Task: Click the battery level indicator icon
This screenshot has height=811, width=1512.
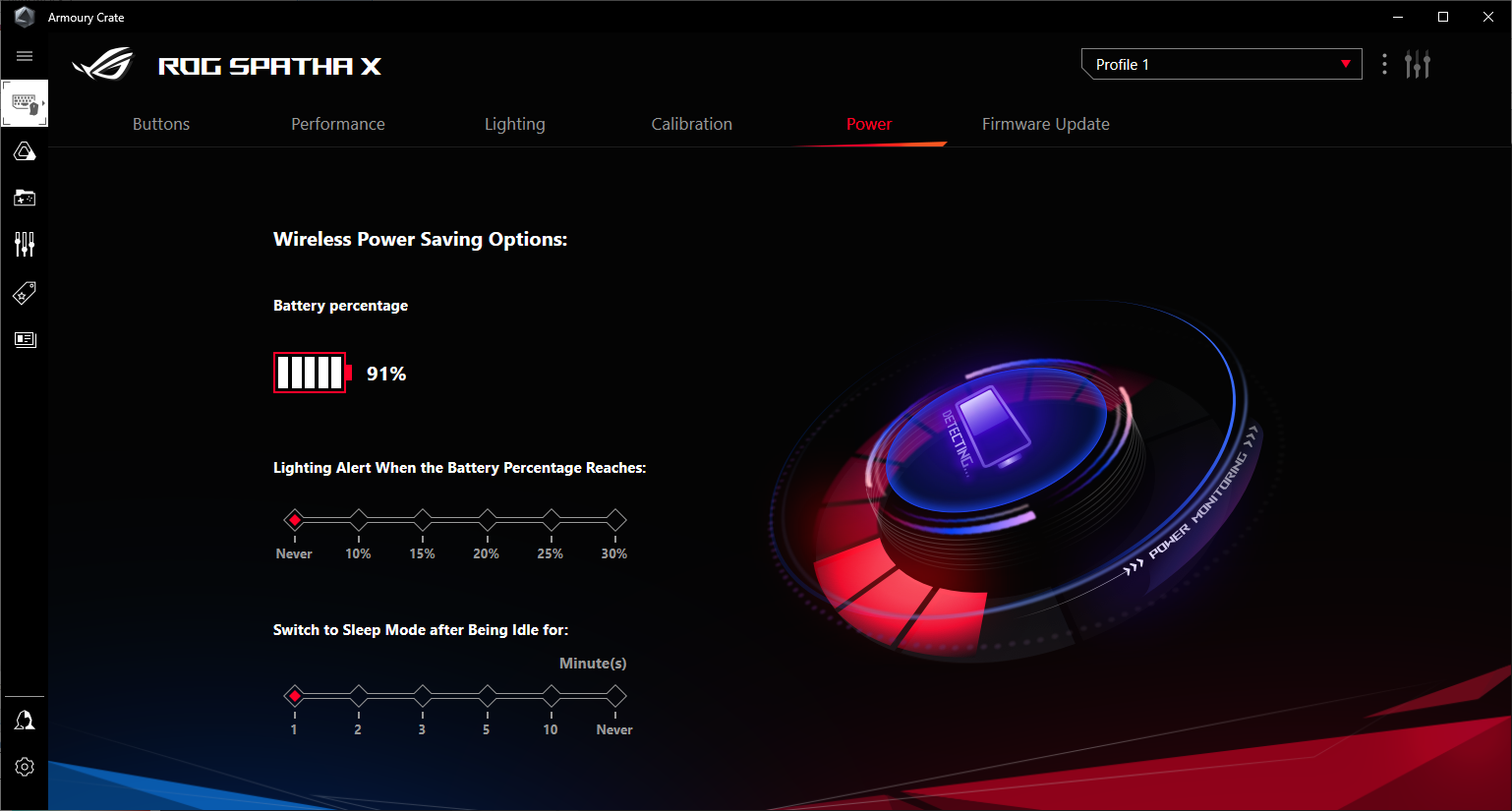Action: pyautogui.click(x=313, y=373)
